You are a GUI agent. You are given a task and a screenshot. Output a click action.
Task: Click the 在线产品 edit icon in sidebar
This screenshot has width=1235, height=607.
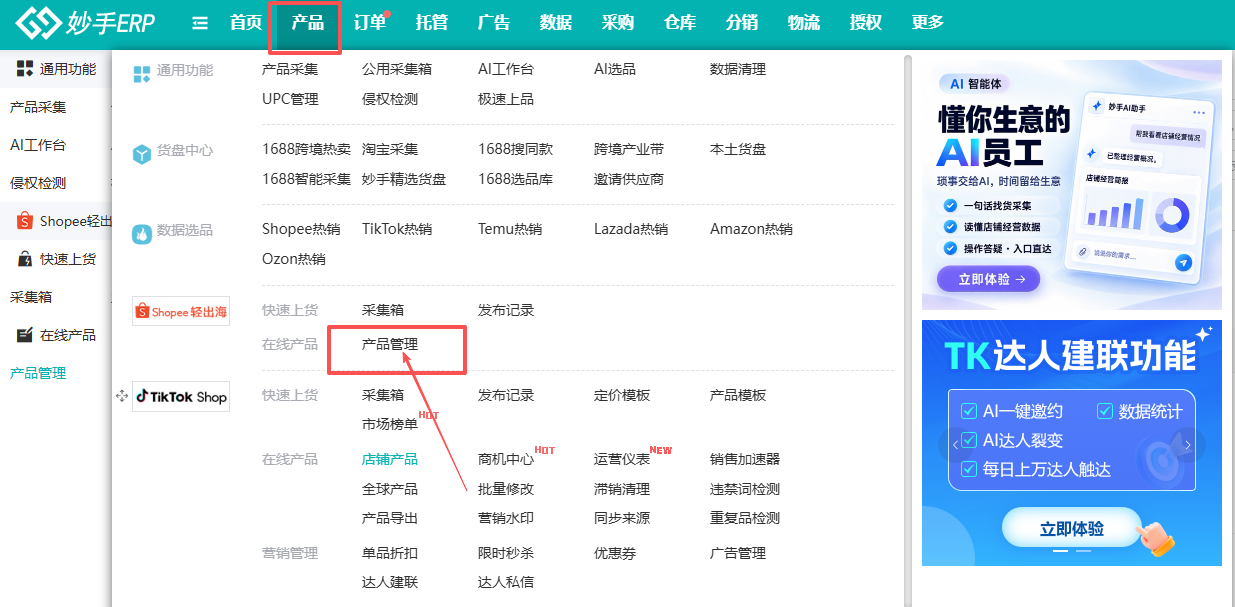pyautogui.click(x=25, y=335)
